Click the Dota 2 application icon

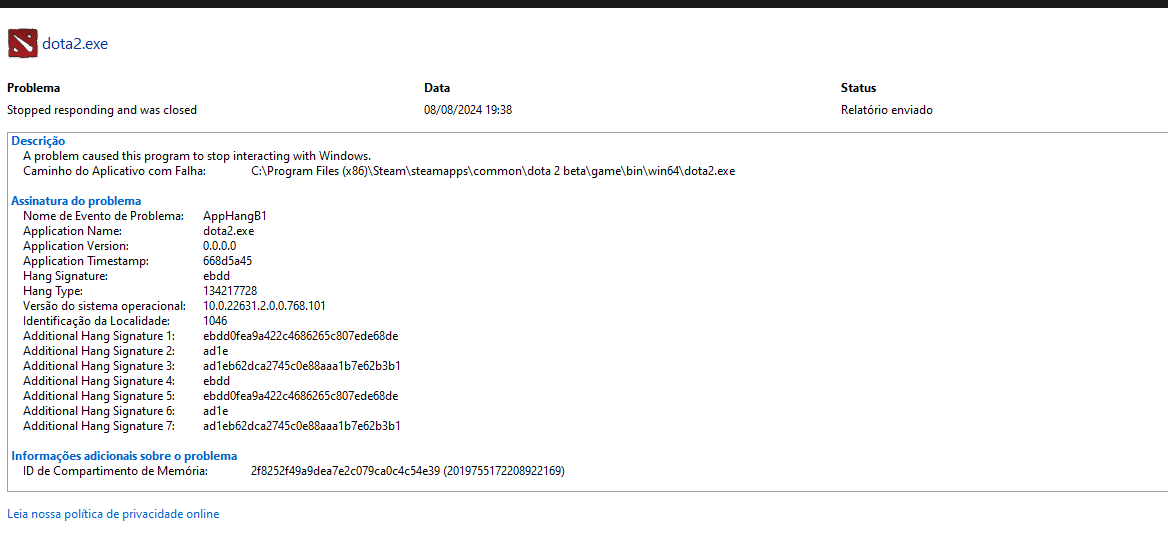[22, 43]
